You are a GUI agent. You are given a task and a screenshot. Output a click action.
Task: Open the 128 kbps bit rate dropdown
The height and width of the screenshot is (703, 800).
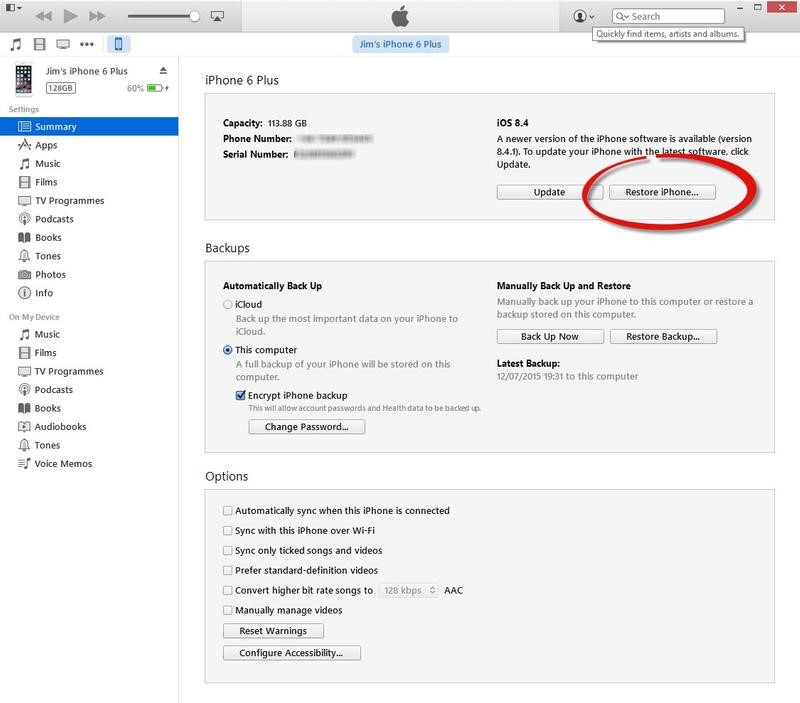409,590
